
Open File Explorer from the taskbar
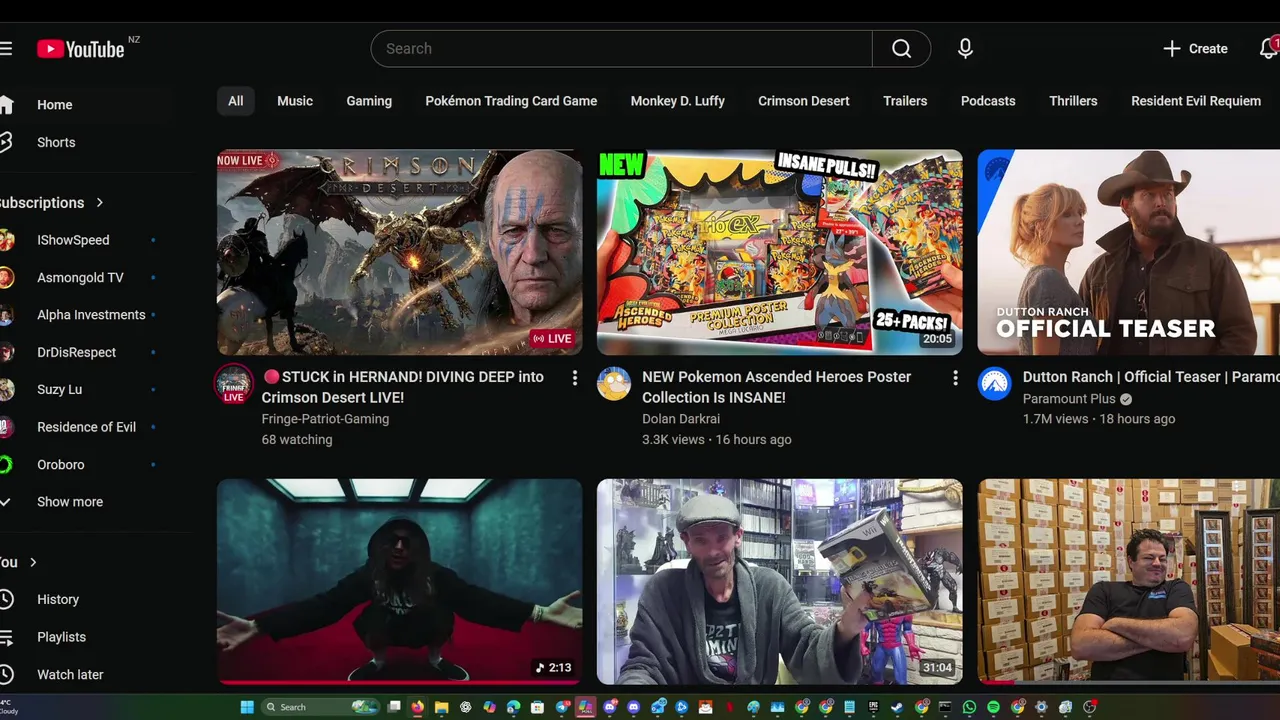tap(441, 707)
